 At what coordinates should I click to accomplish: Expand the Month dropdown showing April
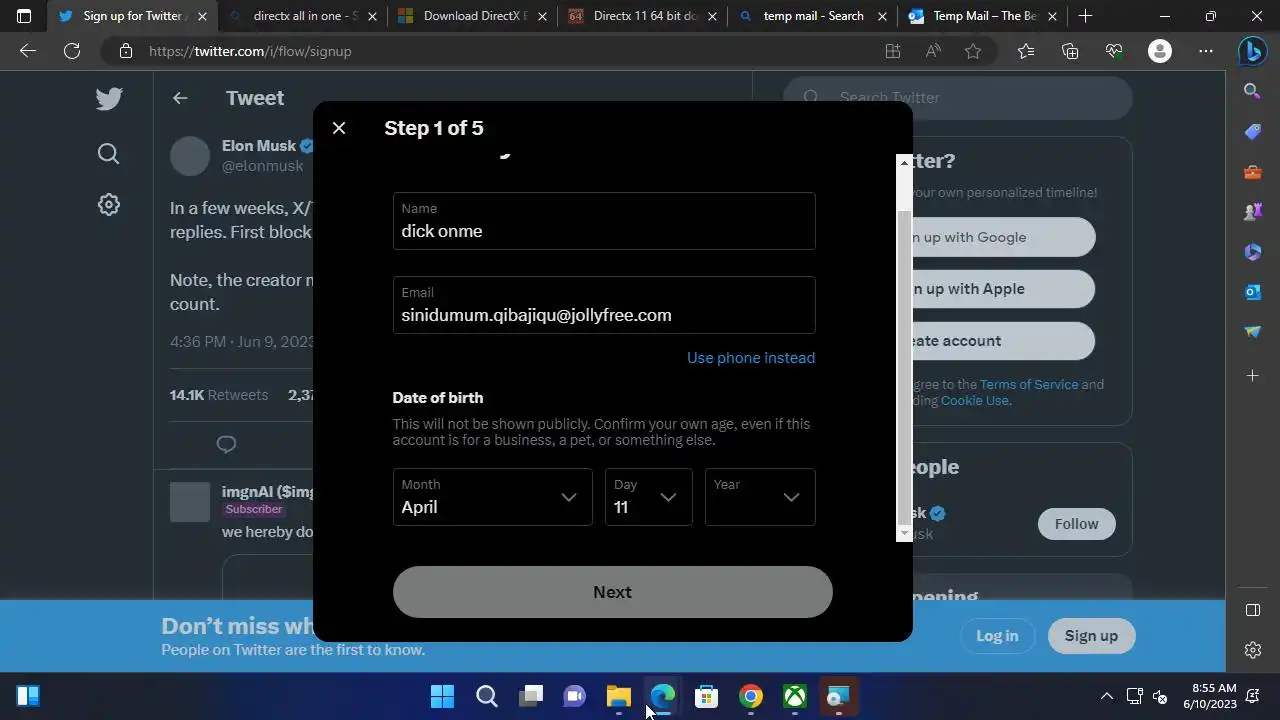coord(492,497)
